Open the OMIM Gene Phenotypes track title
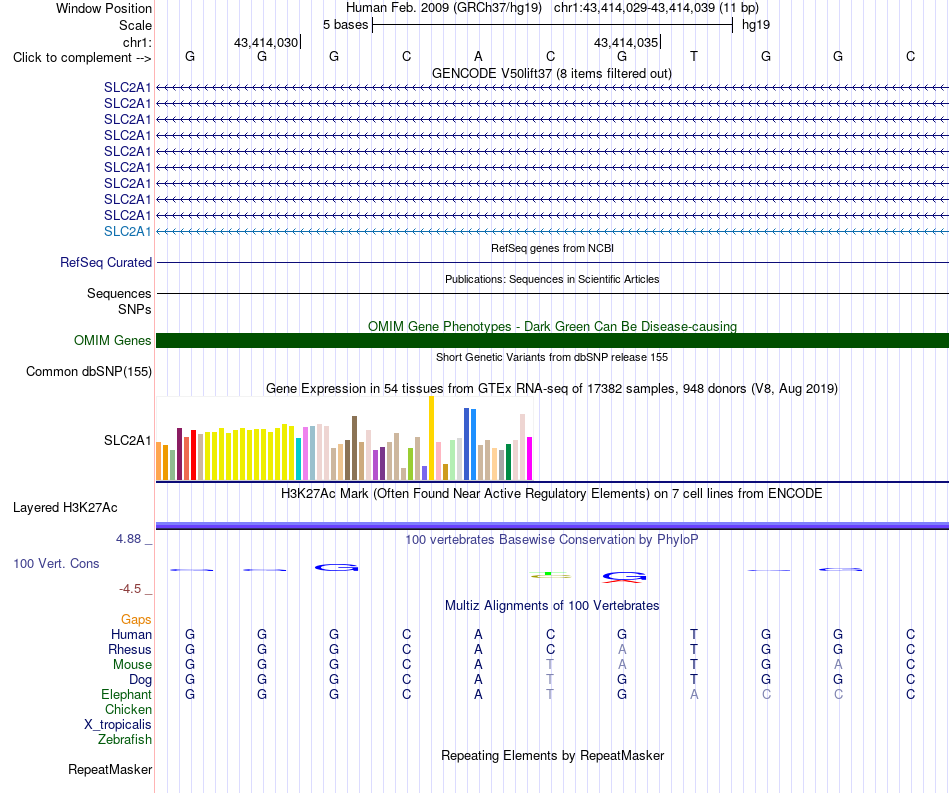950x793 pixels. [552, 327]
